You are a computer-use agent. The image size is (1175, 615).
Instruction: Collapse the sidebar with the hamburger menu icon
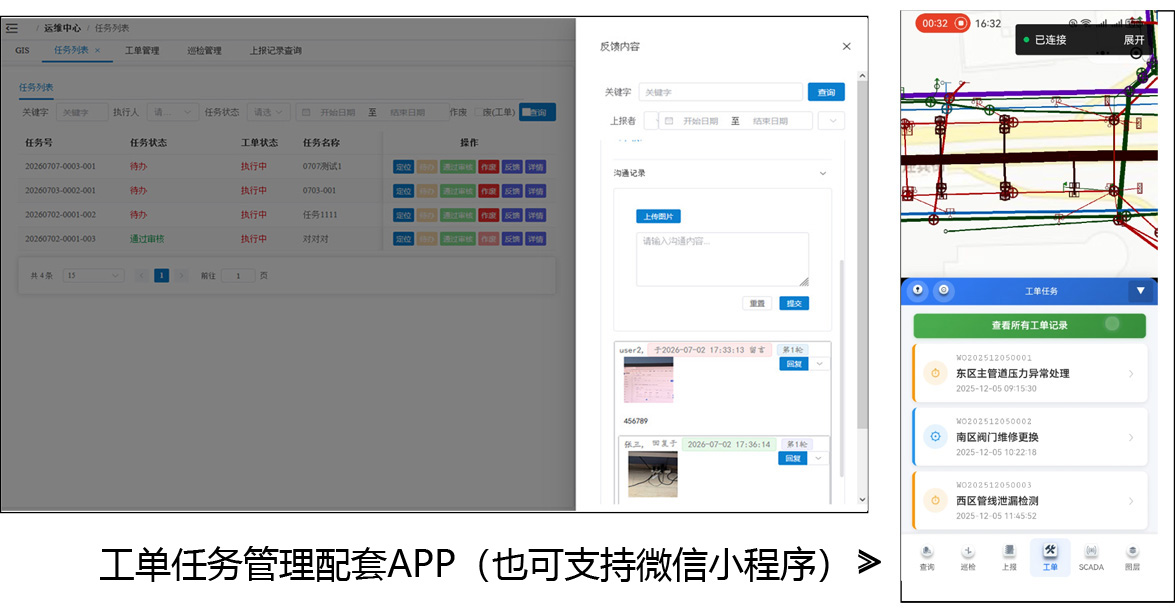[12, 28]
